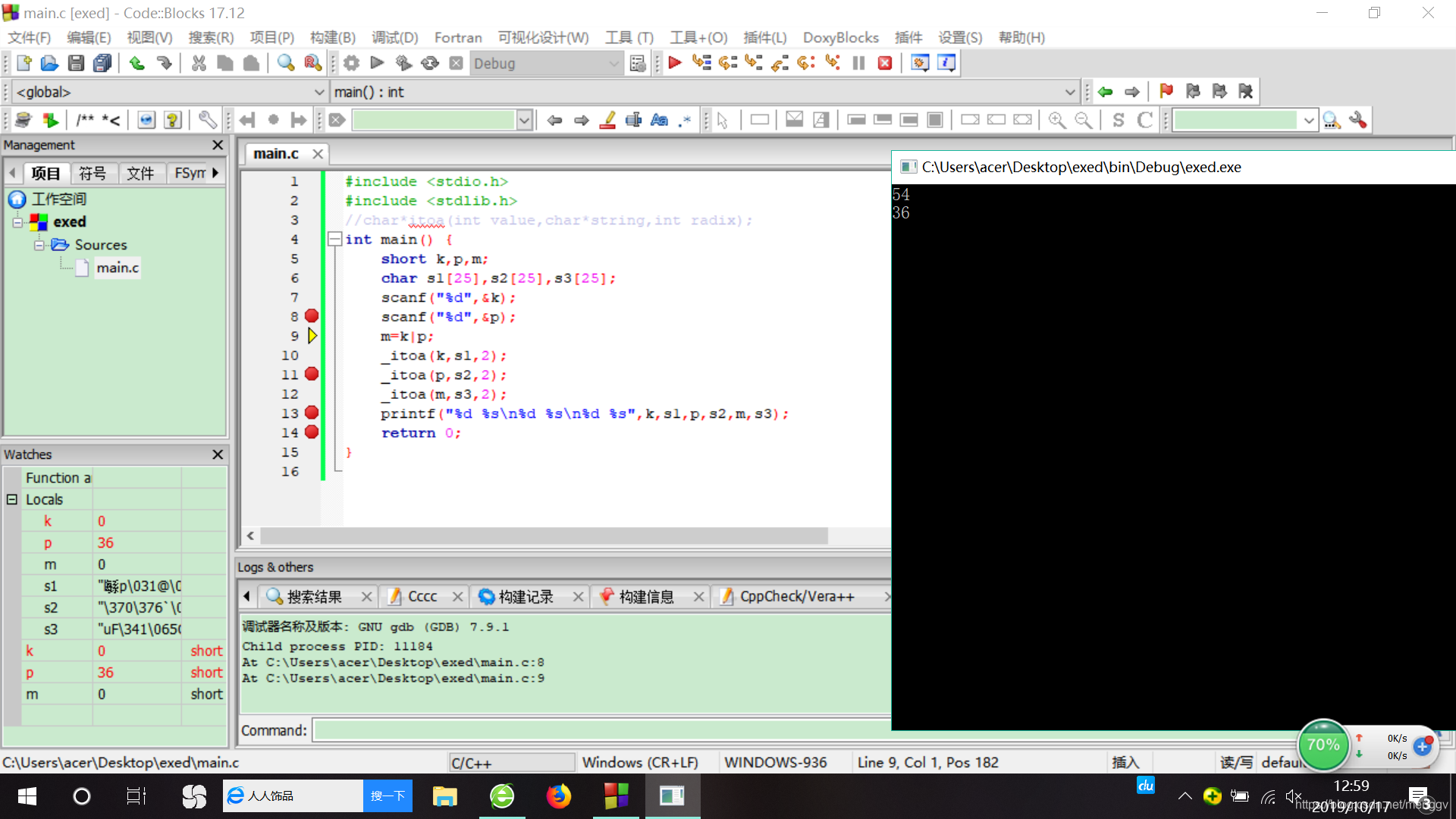Select the Debug configuration dropdown

pyautogui.click(x=545, y=63)
